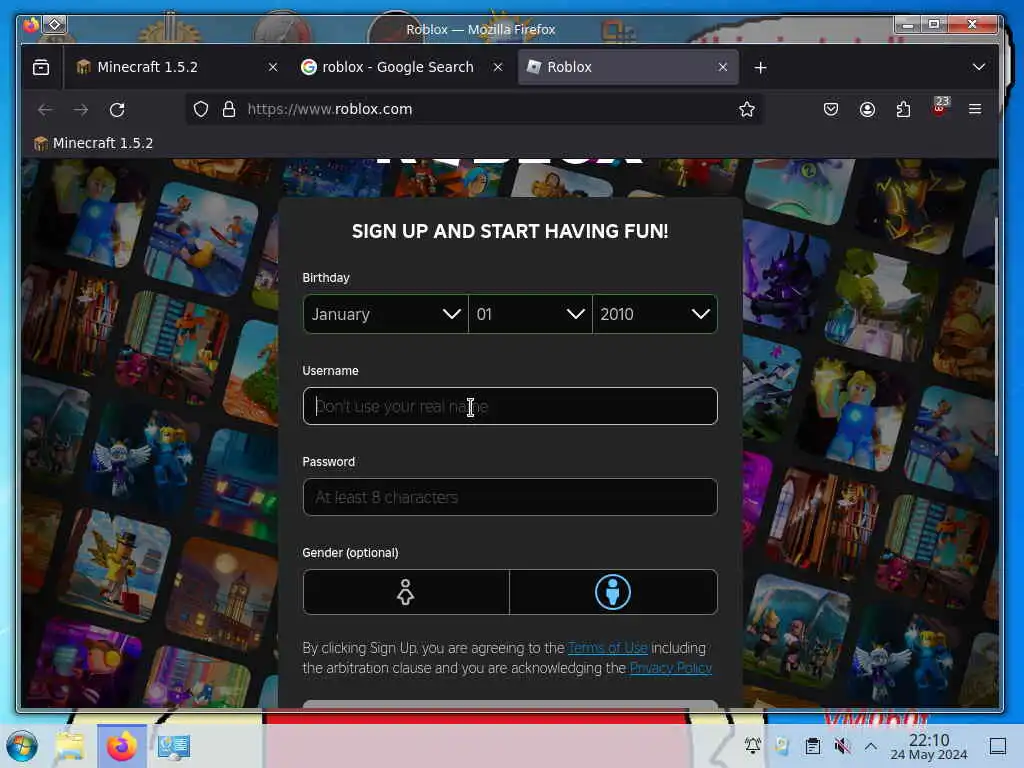
Task: Click the show desktop button
Action: [998, 746]
